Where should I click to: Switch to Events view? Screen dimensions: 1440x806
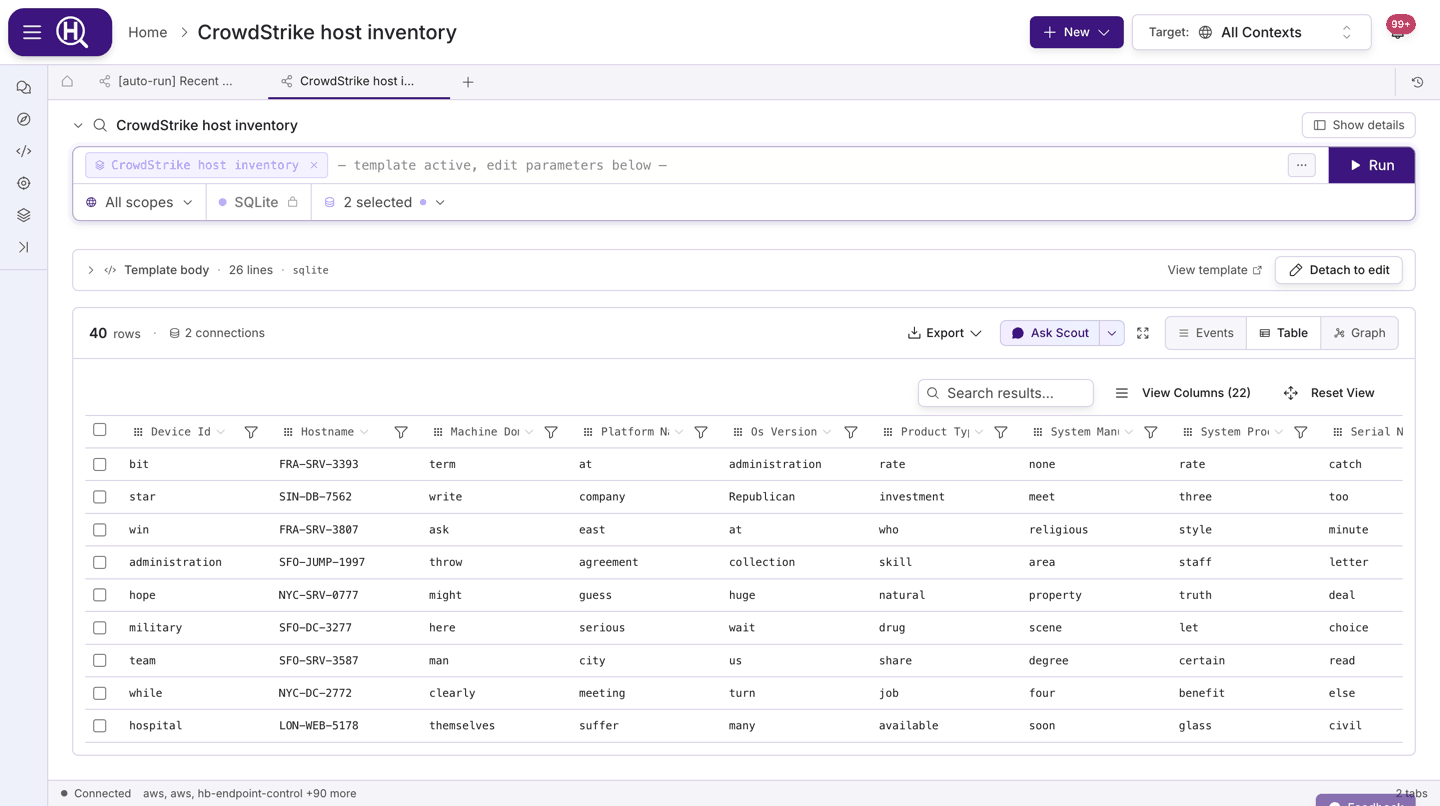click(1206, 333)
